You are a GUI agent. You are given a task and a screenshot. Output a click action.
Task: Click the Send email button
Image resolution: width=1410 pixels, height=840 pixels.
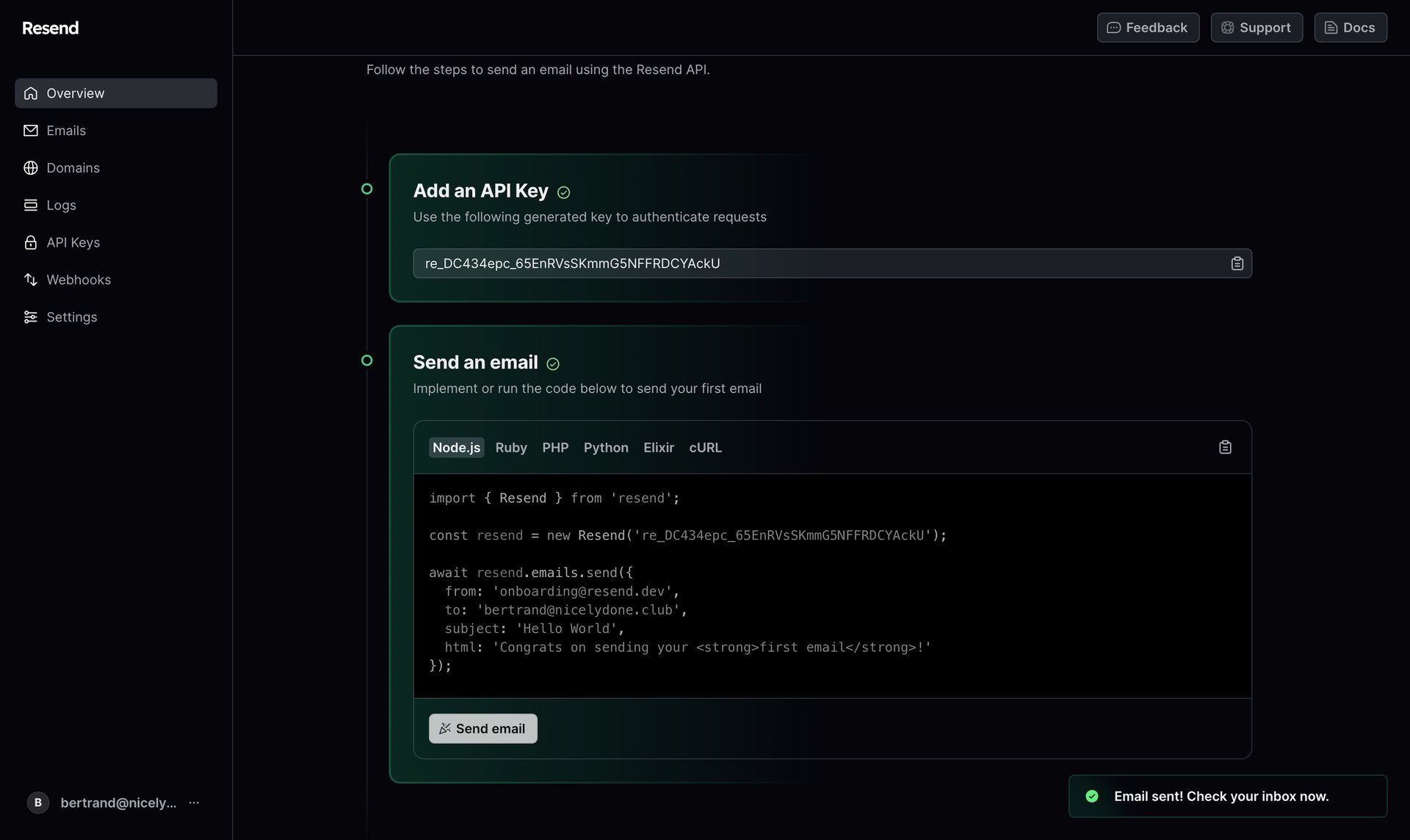482,728
